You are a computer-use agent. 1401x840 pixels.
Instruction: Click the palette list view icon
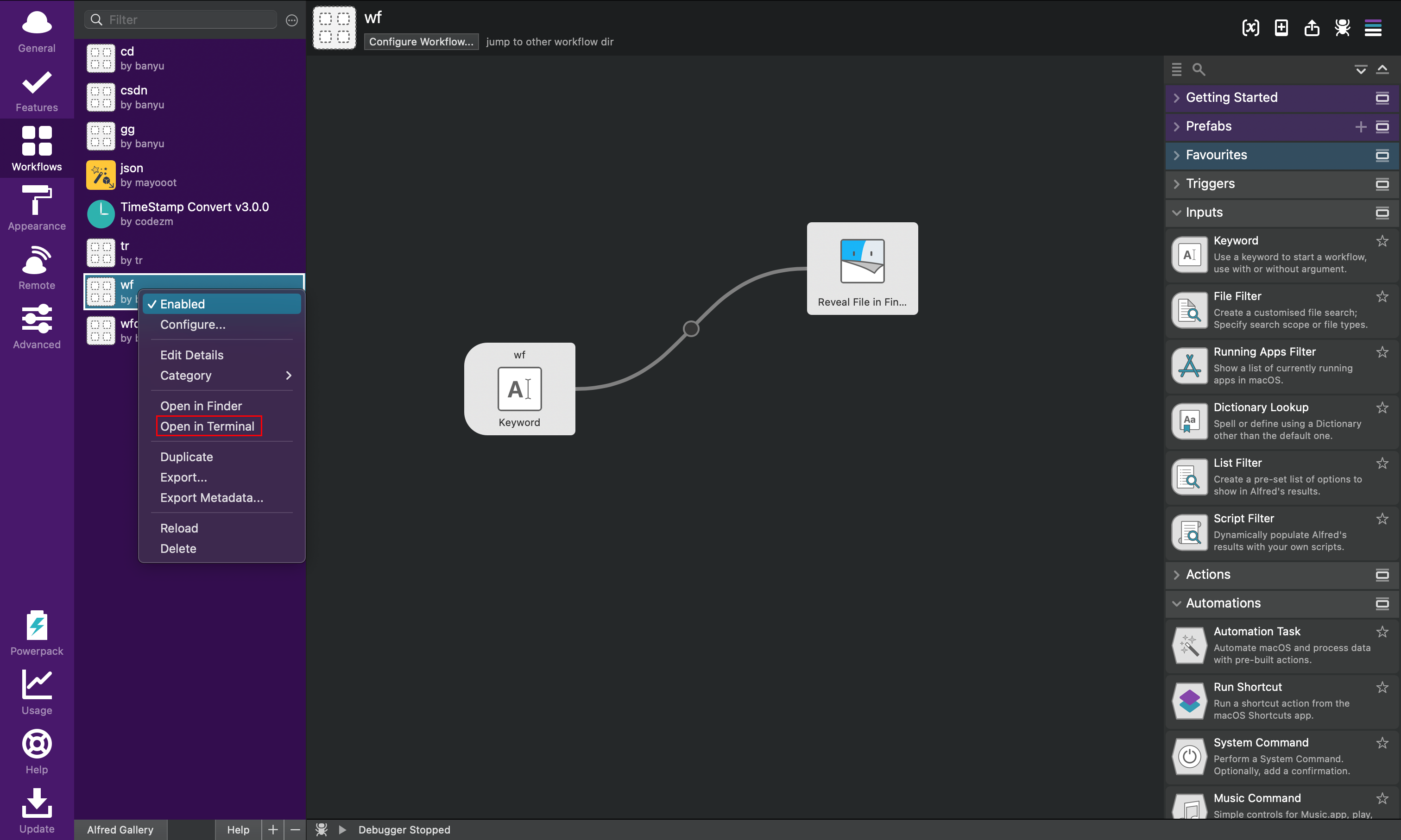pyautogui.click(x=1176, y=69)
